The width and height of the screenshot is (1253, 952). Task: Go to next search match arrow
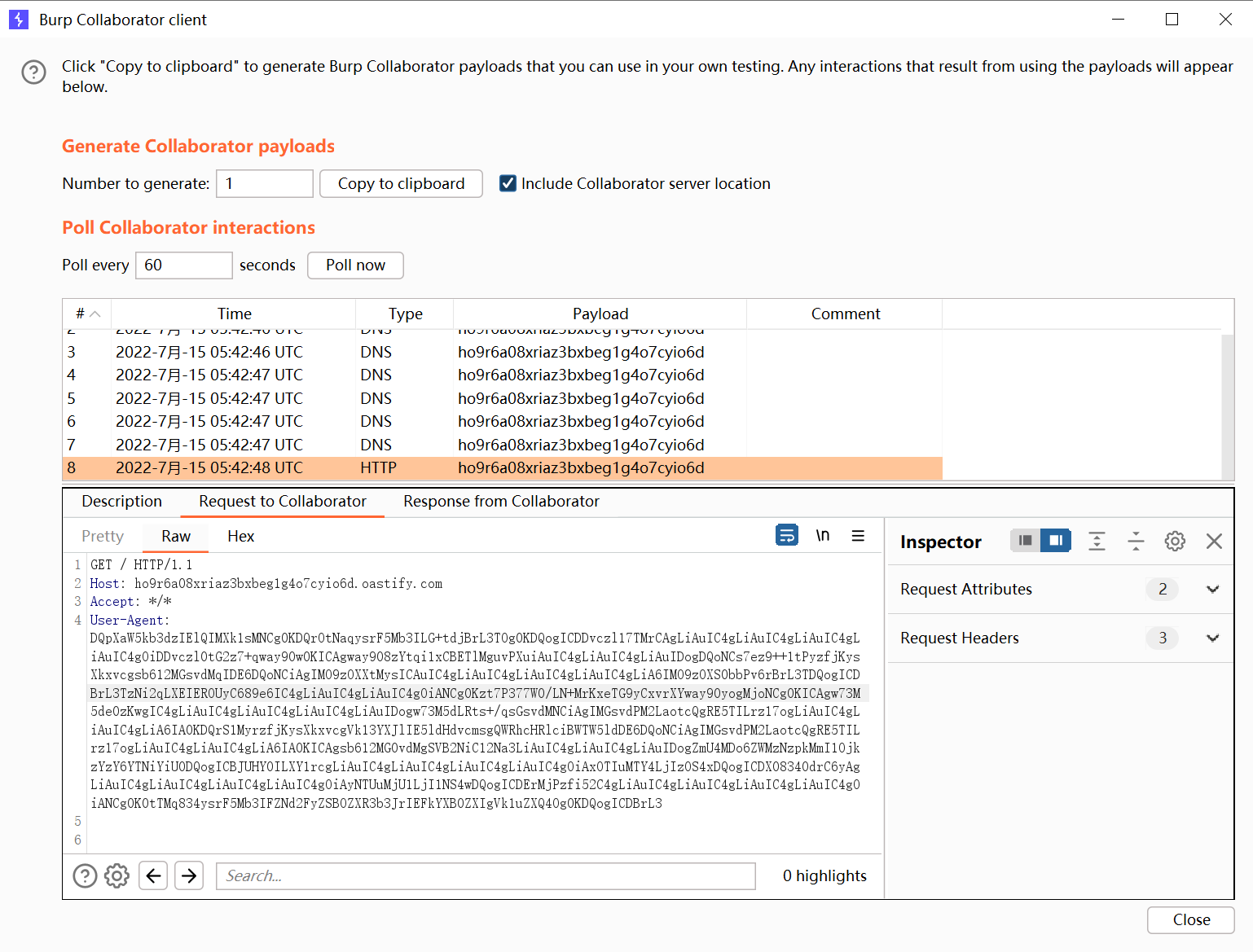coord(189,875)
